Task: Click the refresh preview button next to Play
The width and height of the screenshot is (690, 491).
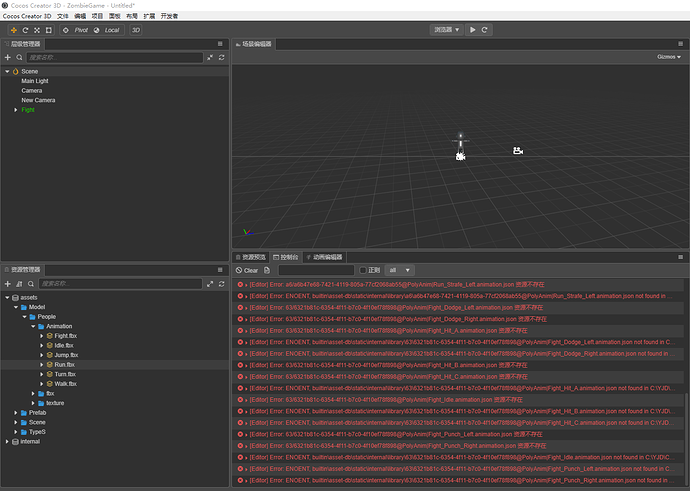Action: (x=484, y=29)
